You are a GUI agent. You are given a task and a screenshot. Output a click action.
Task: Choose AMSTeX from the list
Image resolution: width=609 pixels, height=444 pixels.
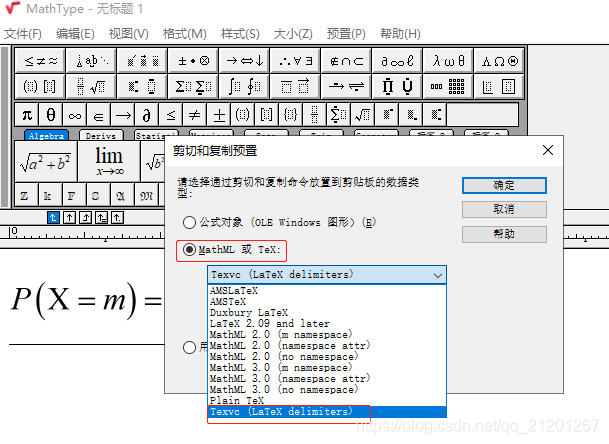tap(327, 301)
